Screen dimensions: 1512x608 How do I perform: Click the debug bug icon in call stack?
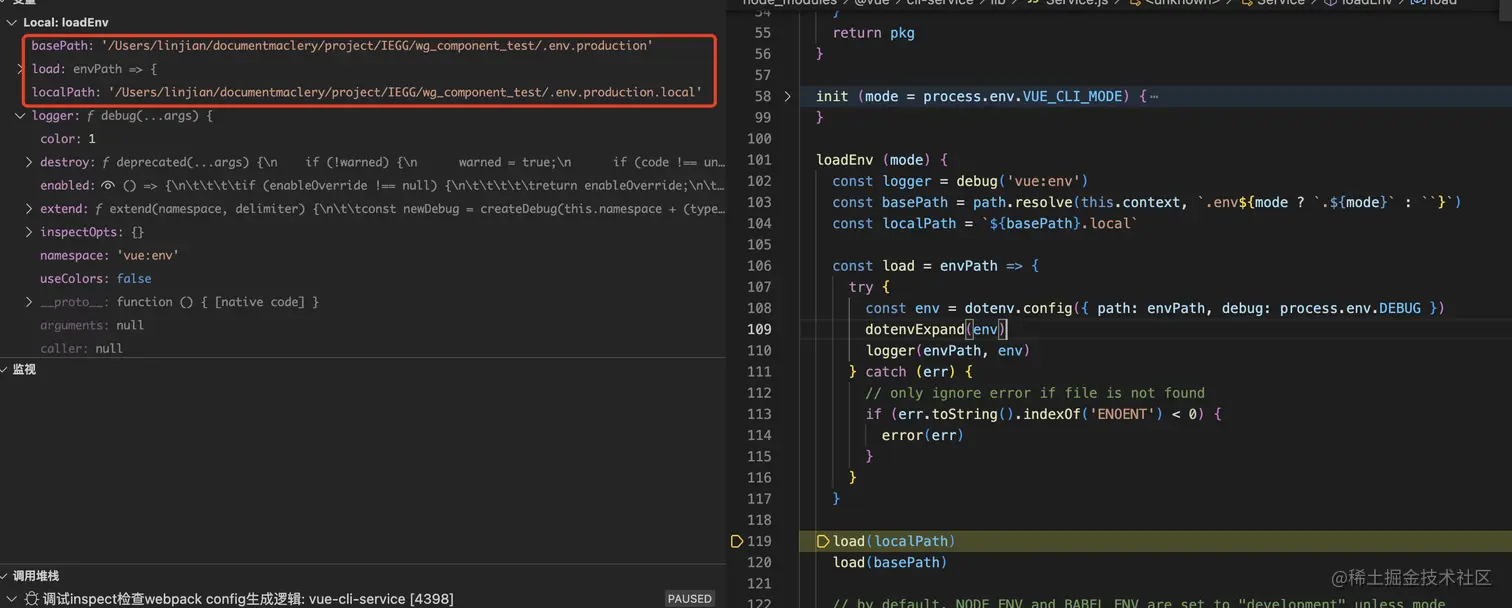pos(32,598)
